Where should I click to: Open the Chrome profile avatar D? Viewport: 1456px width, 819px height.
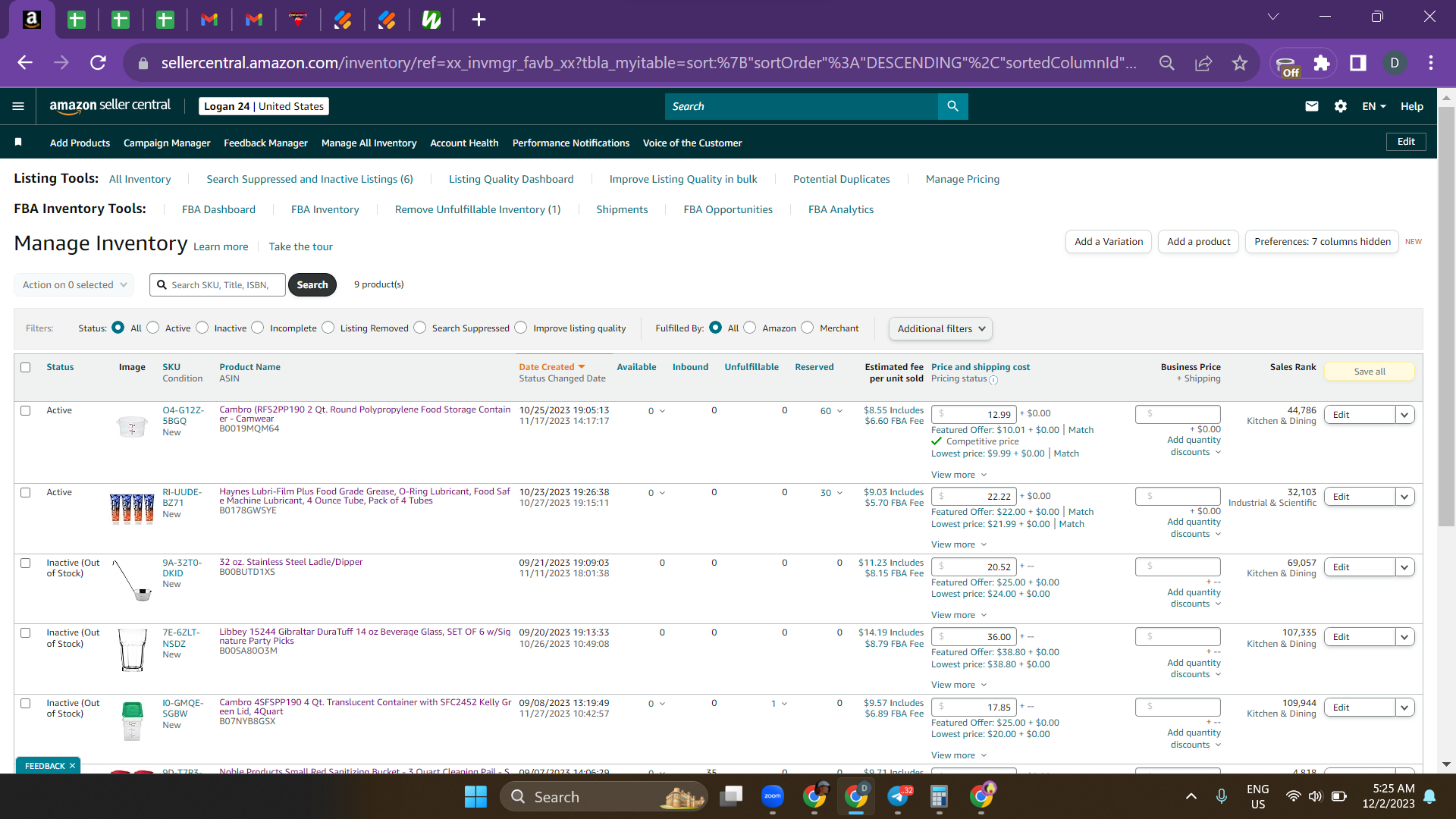point(1395,63)
